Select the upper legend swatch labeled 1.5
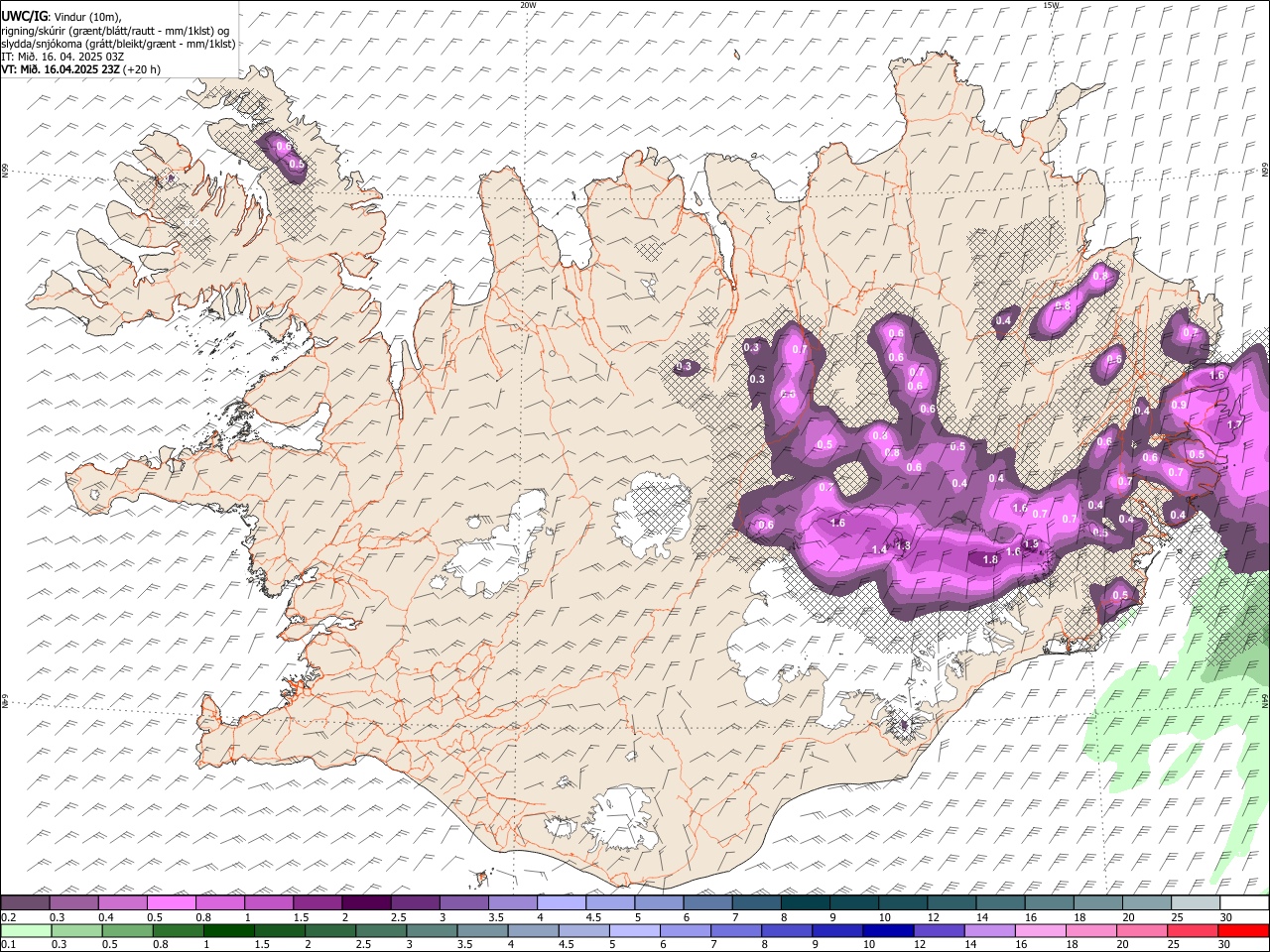The width and height of the screenshot is (1270, 952). [317, 902]
